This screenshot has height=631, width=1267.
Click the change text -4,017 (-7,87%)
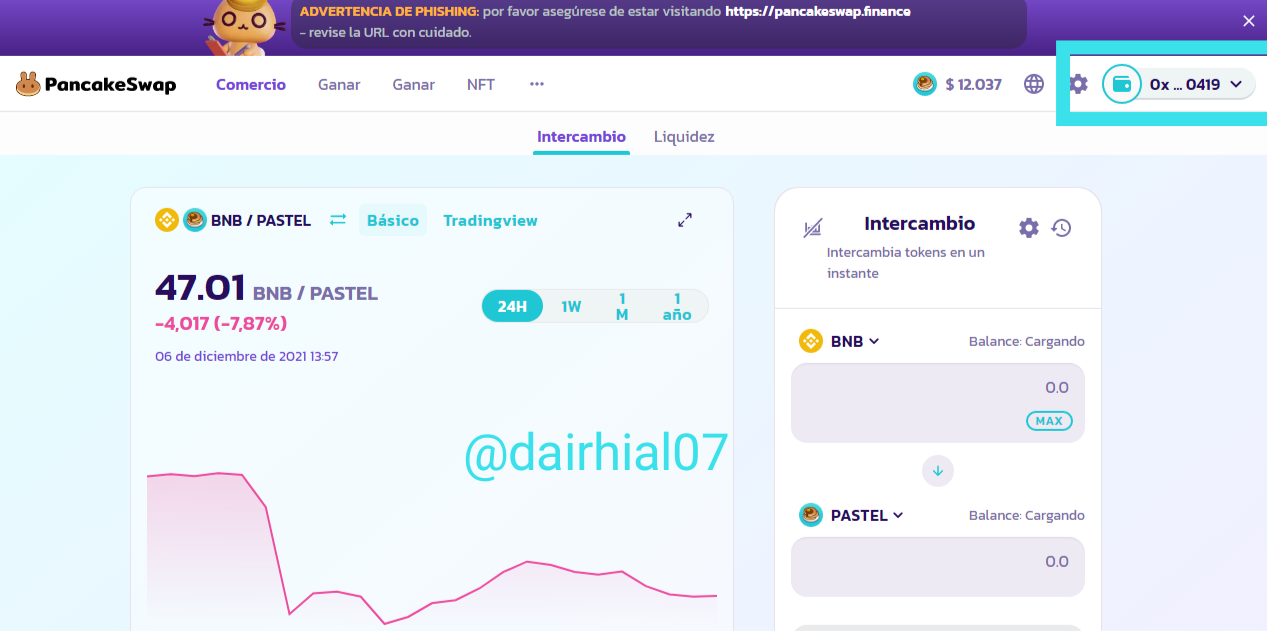(x=221, y=323)
